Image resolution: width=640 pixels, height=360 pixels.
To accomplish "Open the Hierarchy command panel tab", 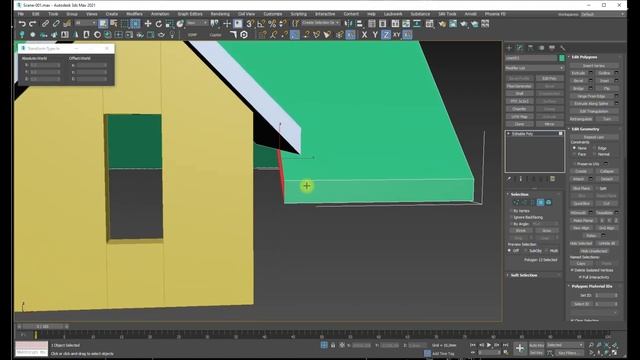I will 530,48.
